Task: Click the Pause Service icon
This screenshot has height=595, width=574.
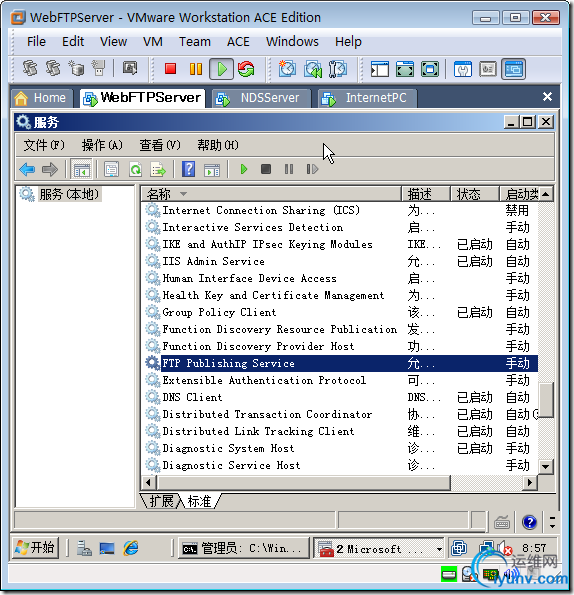Action: (289, 169)
